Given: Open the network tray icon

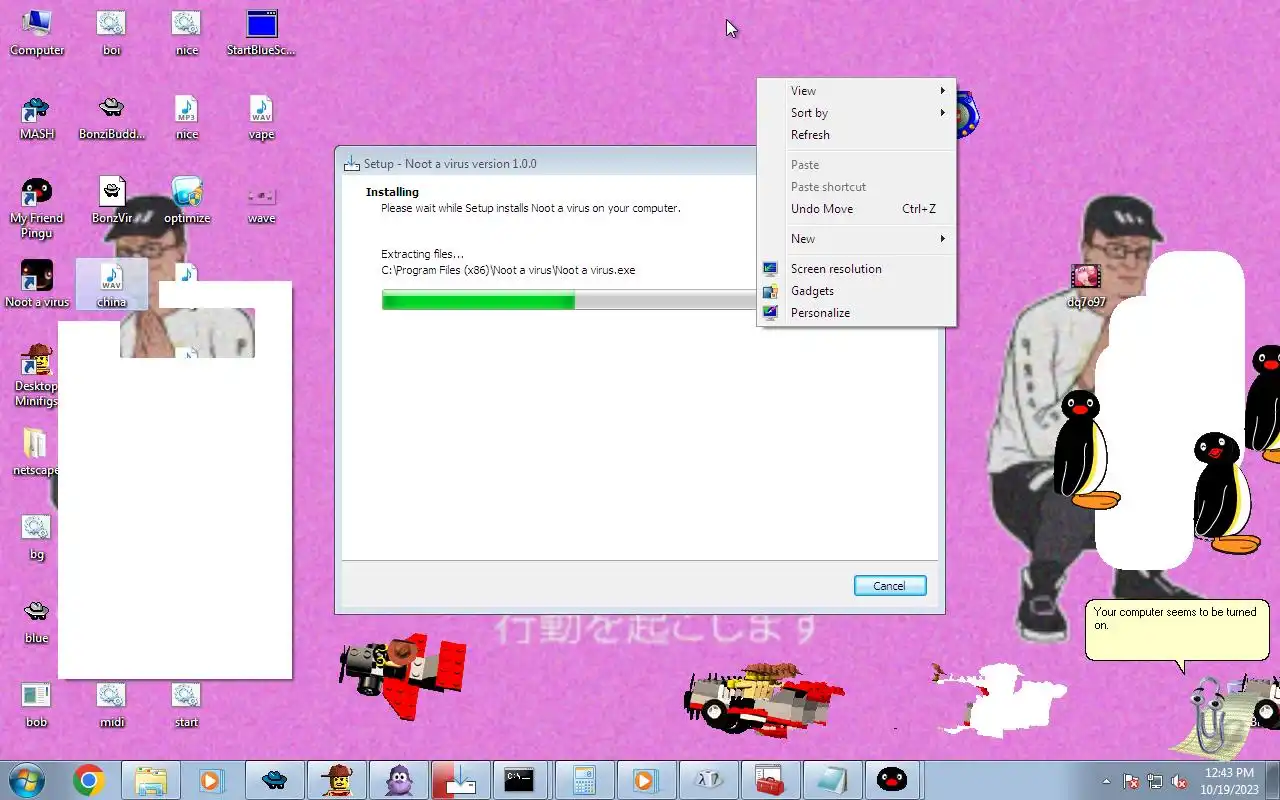Looking at the screenshot, I should pos(1155,781).
